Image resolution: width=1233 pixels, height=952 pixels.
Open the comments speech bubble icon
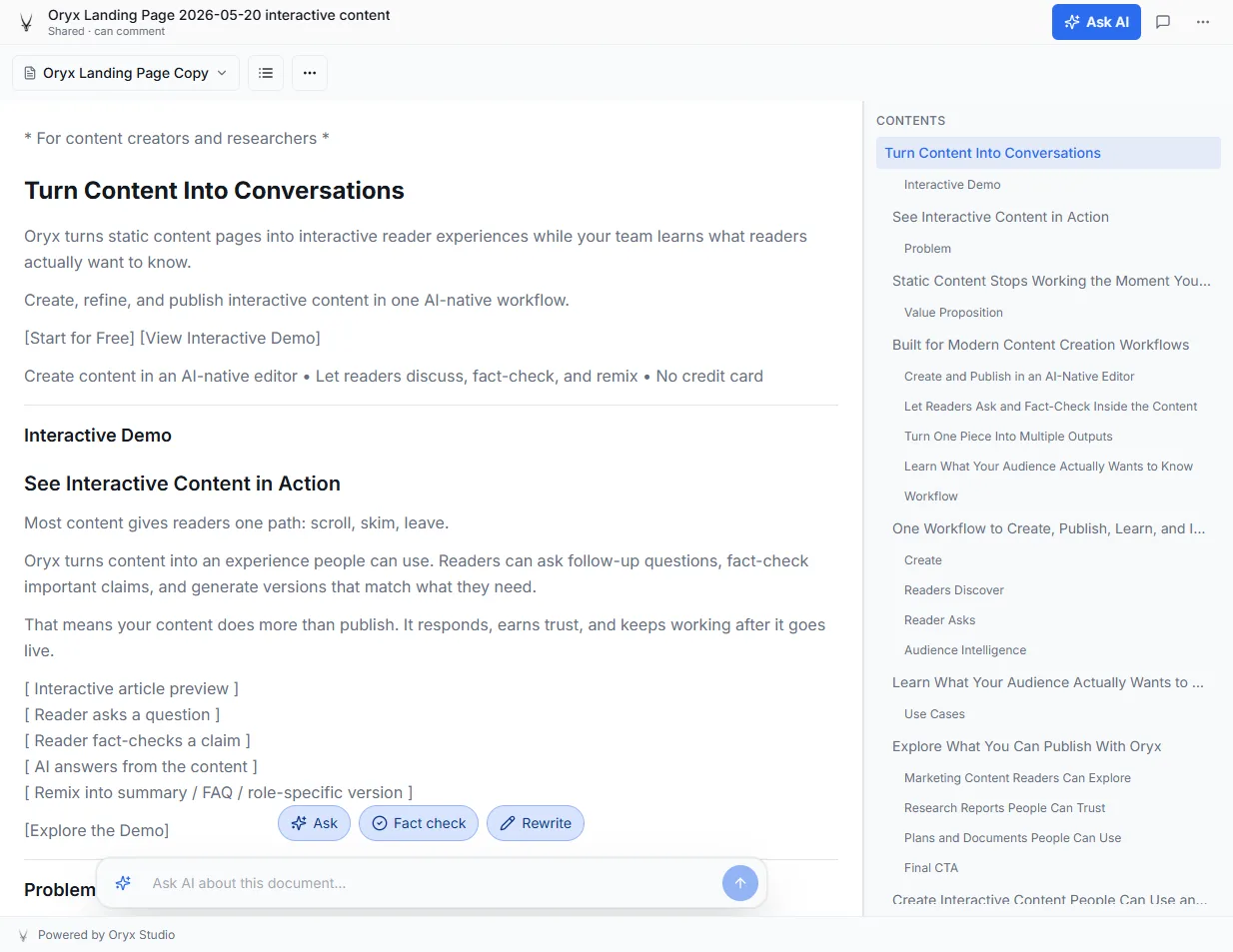click(1163, 22)
